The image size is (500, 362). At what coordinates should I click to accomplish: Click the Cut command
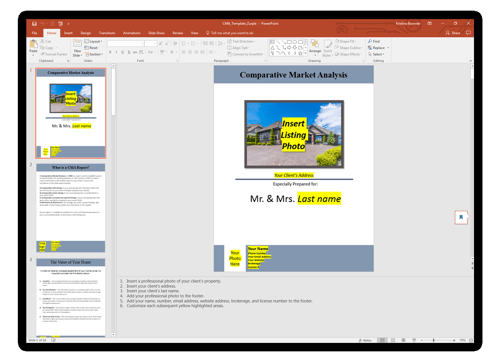(46, 41)
